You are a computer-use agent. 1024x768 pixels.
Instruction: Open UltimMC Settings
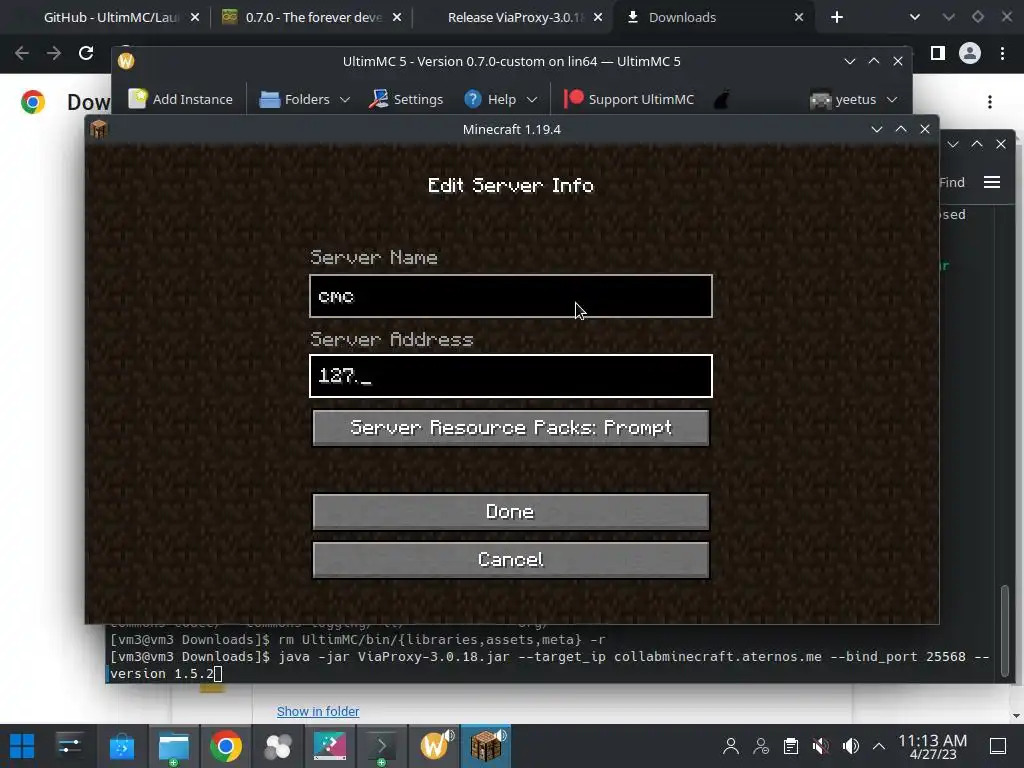(x=406, y=99)
